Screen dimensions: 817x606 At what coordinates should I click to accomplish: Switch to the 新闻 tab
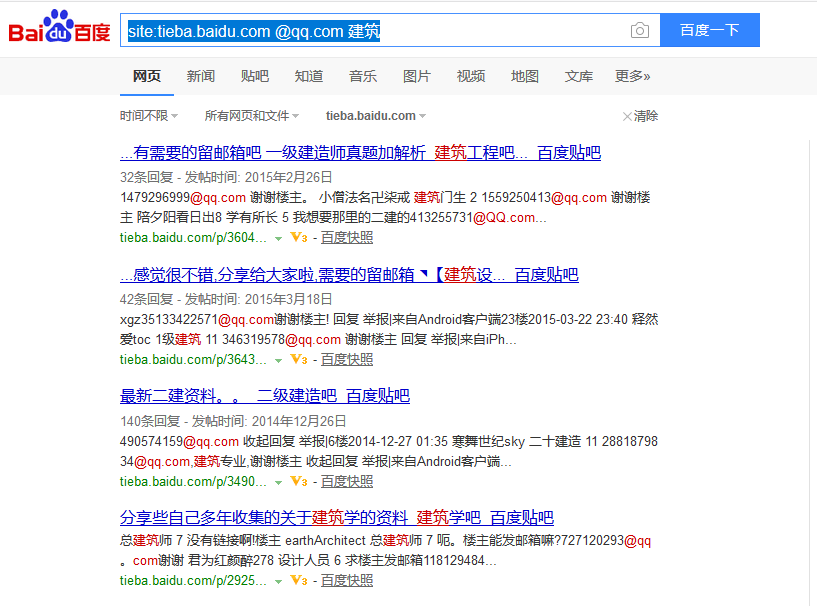pyautogui.click(x=200, y=76)
